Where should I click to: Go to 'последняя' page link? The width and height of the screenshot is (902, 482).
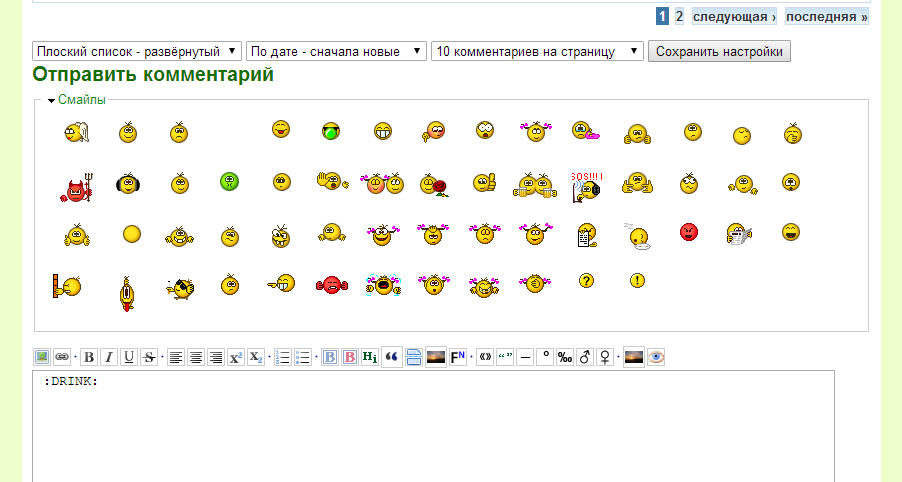827,17
